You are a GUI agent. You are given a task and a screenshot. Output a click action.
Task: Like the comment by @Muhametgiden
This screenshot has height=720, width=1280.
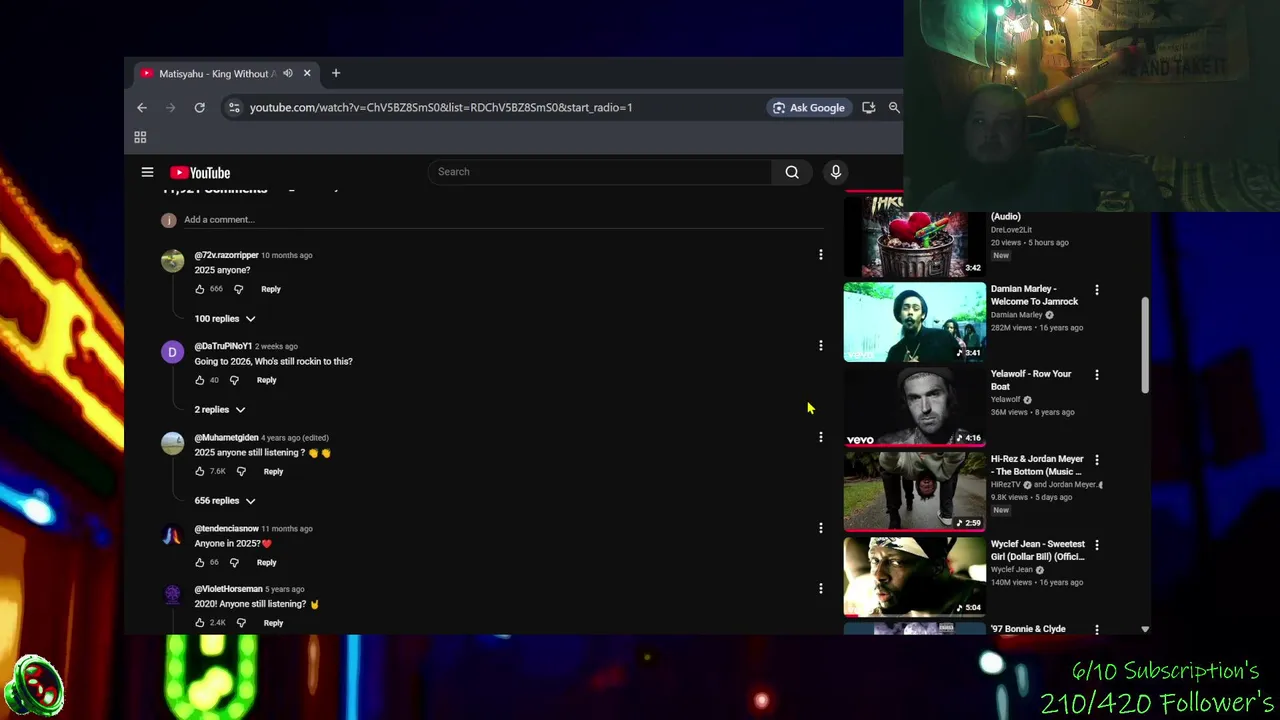200,471
